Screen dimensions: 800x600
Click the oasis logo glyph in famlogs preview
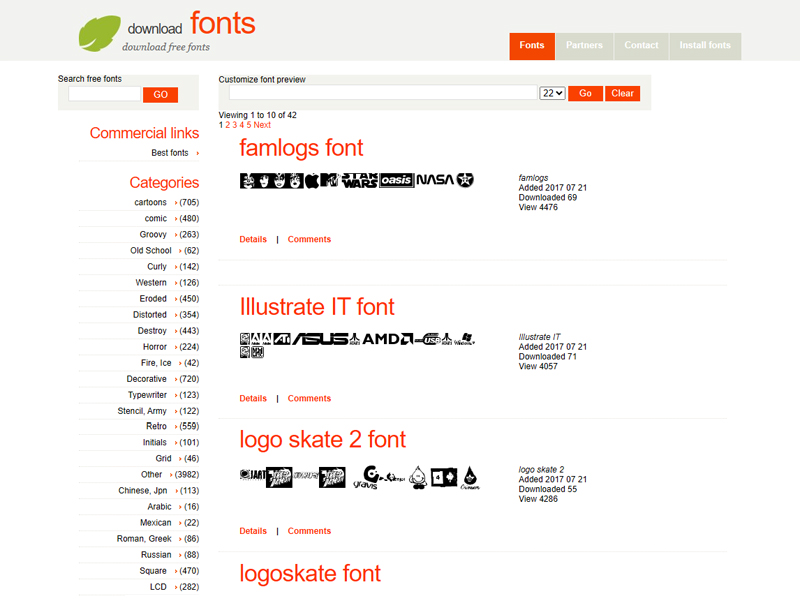398,181
